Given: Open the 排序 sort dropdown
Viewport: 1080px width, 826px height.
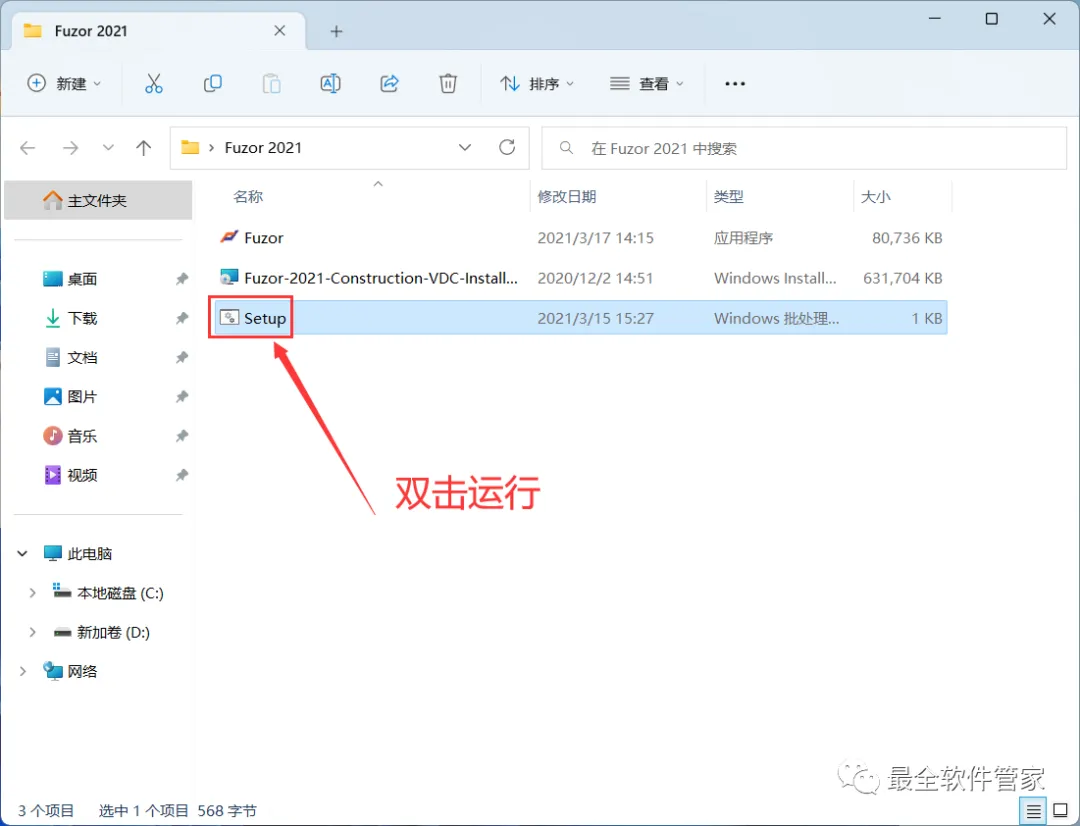Looking at the screenshot, I should point(537,83).
